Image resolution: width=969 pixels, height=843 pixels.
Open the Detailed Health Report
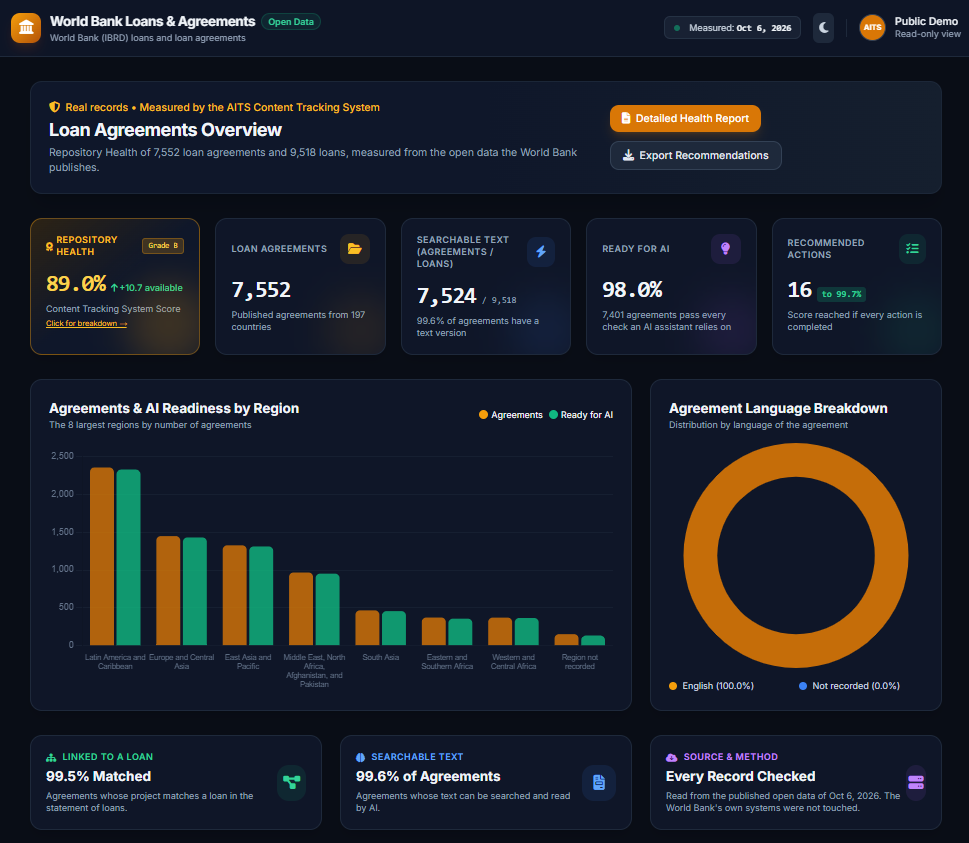(x=685, y=119)
